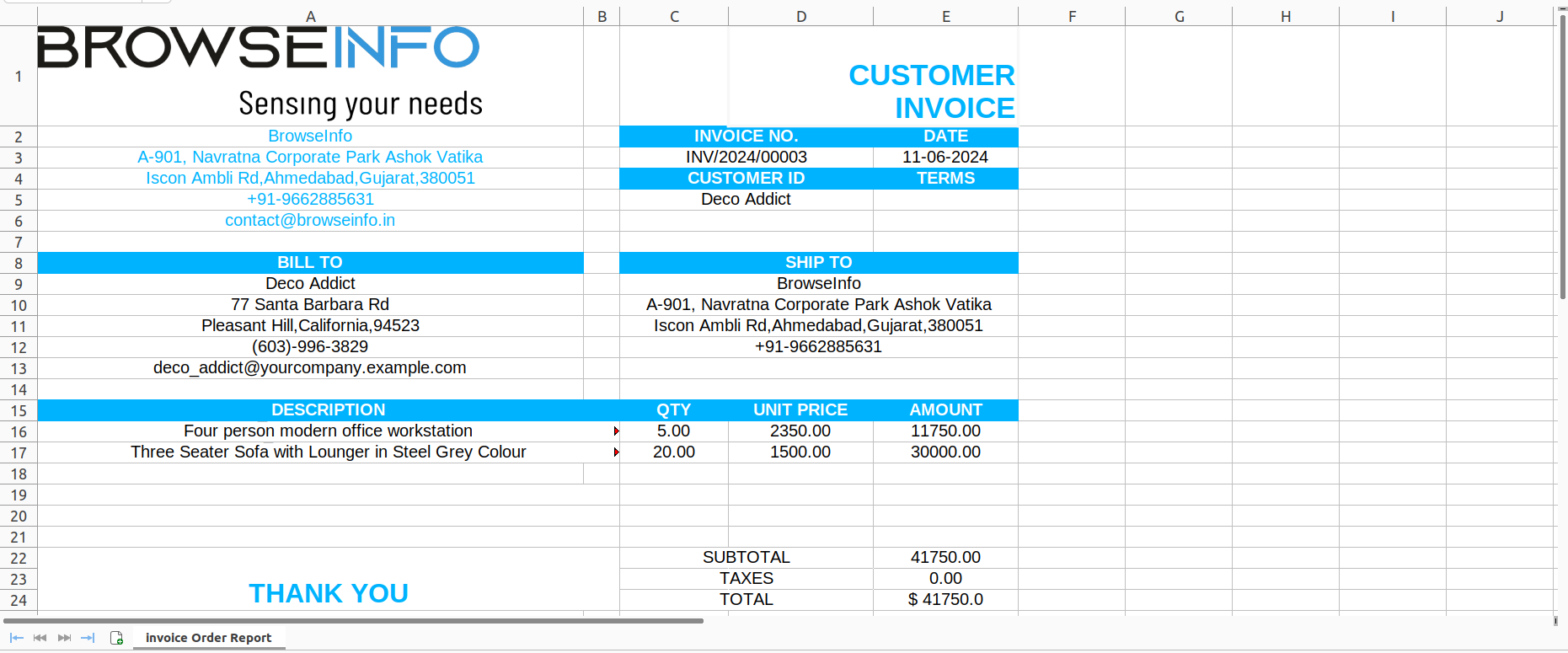
Task: Select column G header
Action: coord(1179,17)
